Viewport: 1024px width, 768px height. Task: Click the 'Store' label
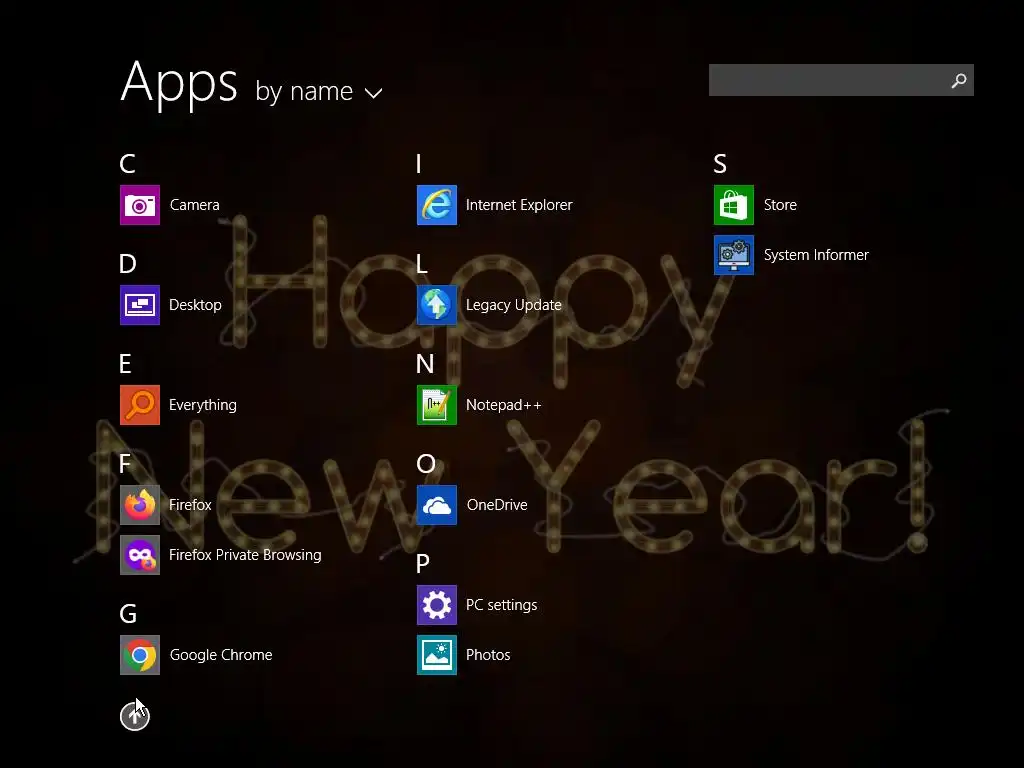pos(780,205)
